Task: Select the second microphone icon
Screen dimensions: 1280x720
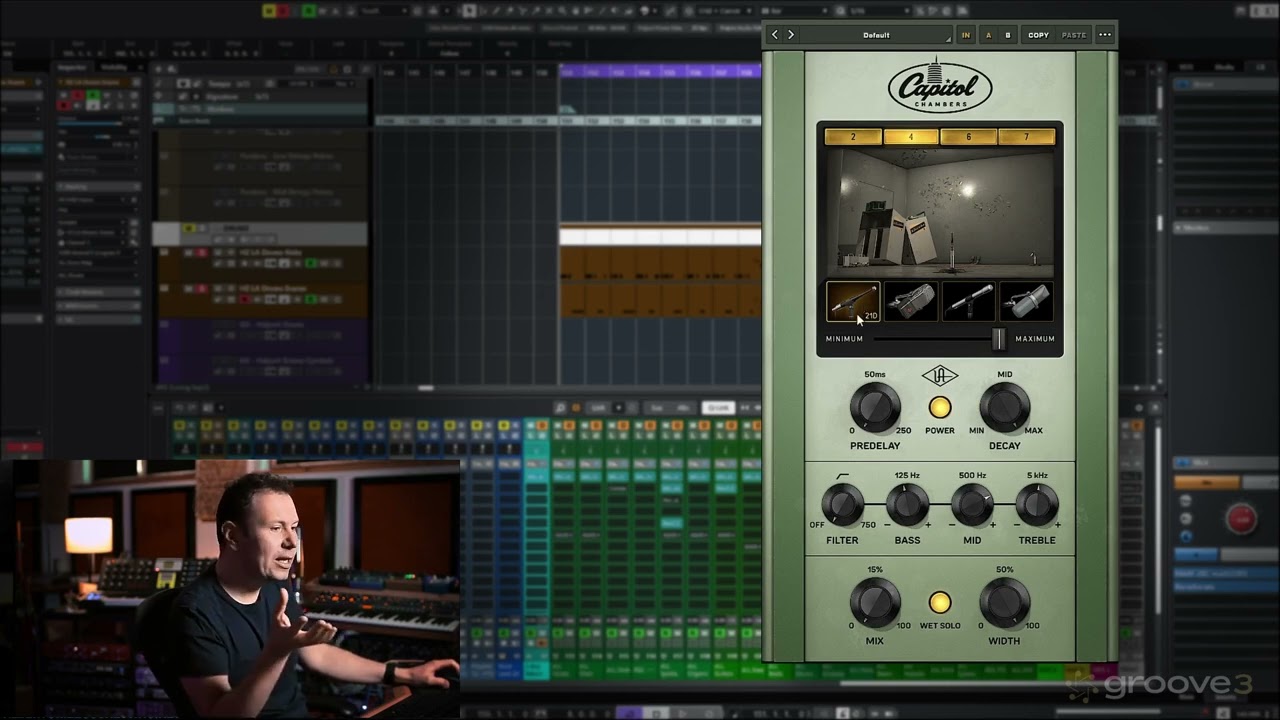Action: coord(911,302)
